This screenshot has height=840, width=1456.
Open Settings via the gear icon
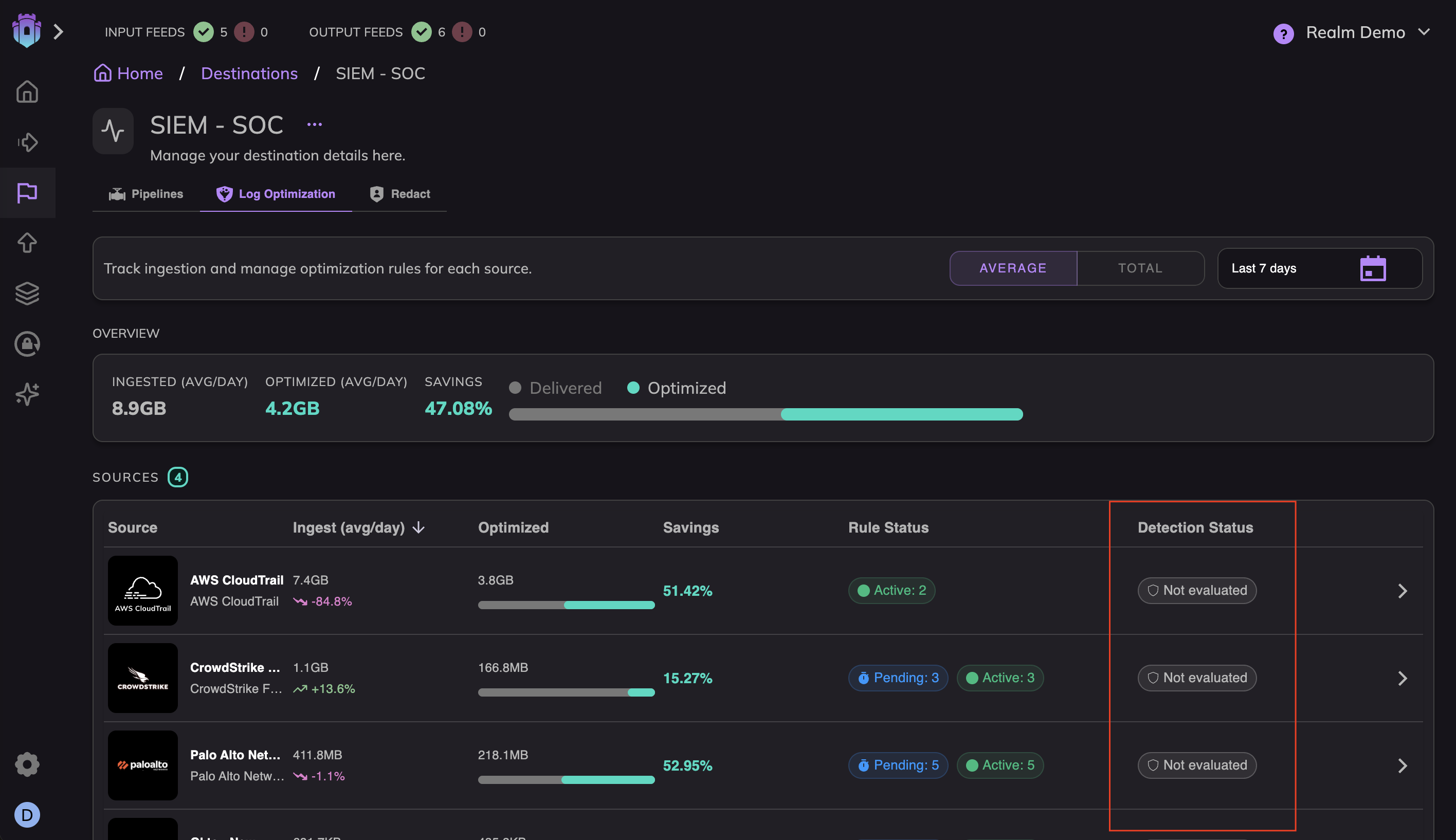[x=27, y=764]
